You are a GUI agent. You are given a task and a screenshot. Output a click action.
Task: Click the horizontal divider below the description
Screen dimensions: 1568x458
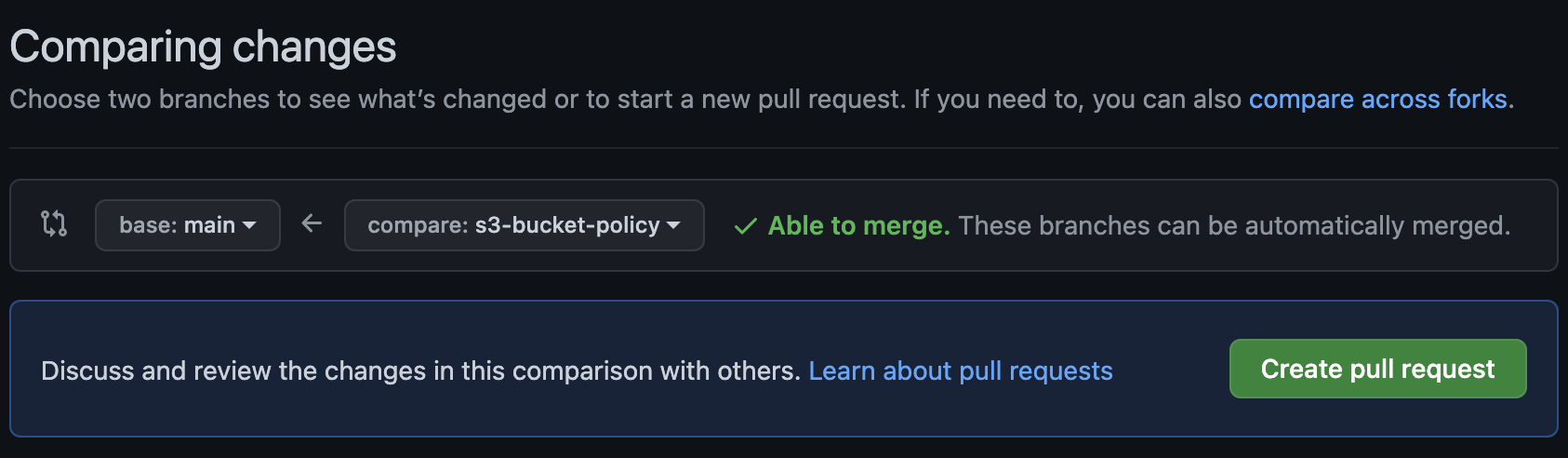click(x=783, y=148)
